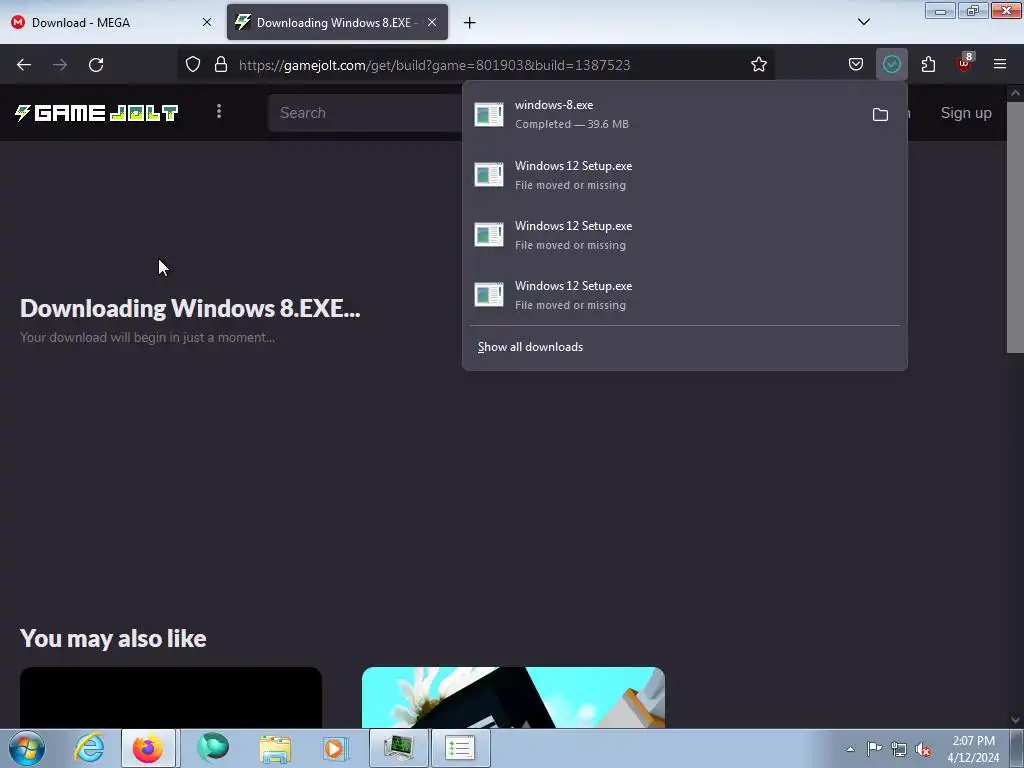Screen dimensions: 1024x768
Task: Click Show all downloads
Action: point(530,347)
